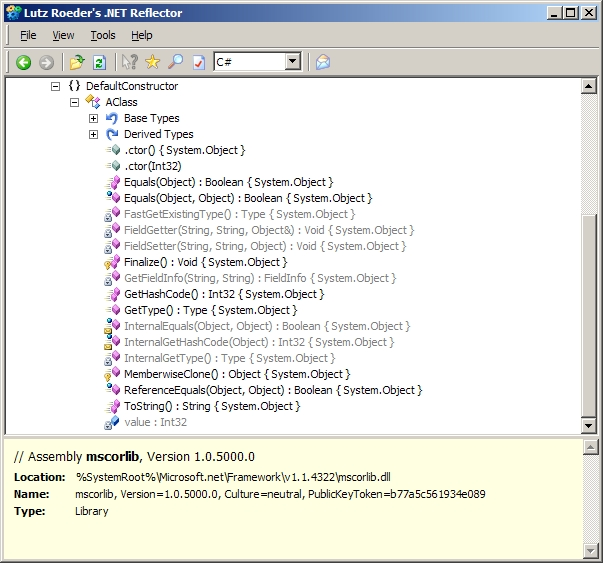Click tree scrollbar down arrow

click(588, 425)
